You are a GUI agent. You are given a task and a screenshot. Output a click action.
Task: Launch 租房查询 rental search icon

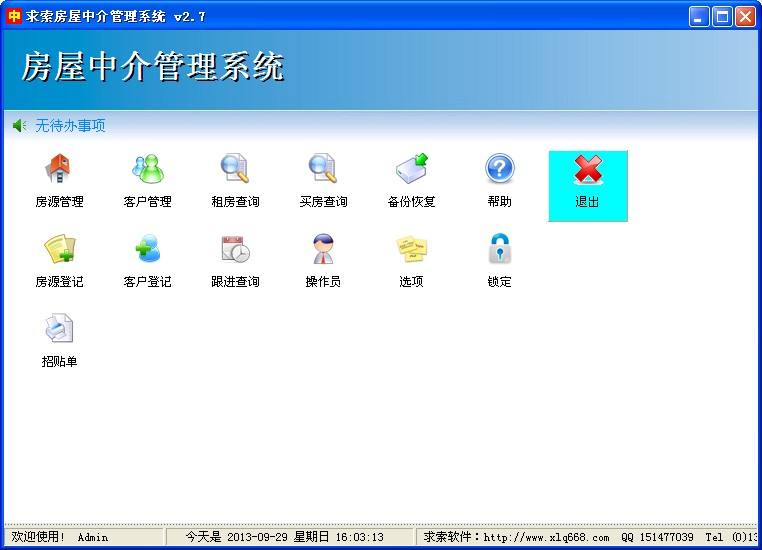point(235,168)
